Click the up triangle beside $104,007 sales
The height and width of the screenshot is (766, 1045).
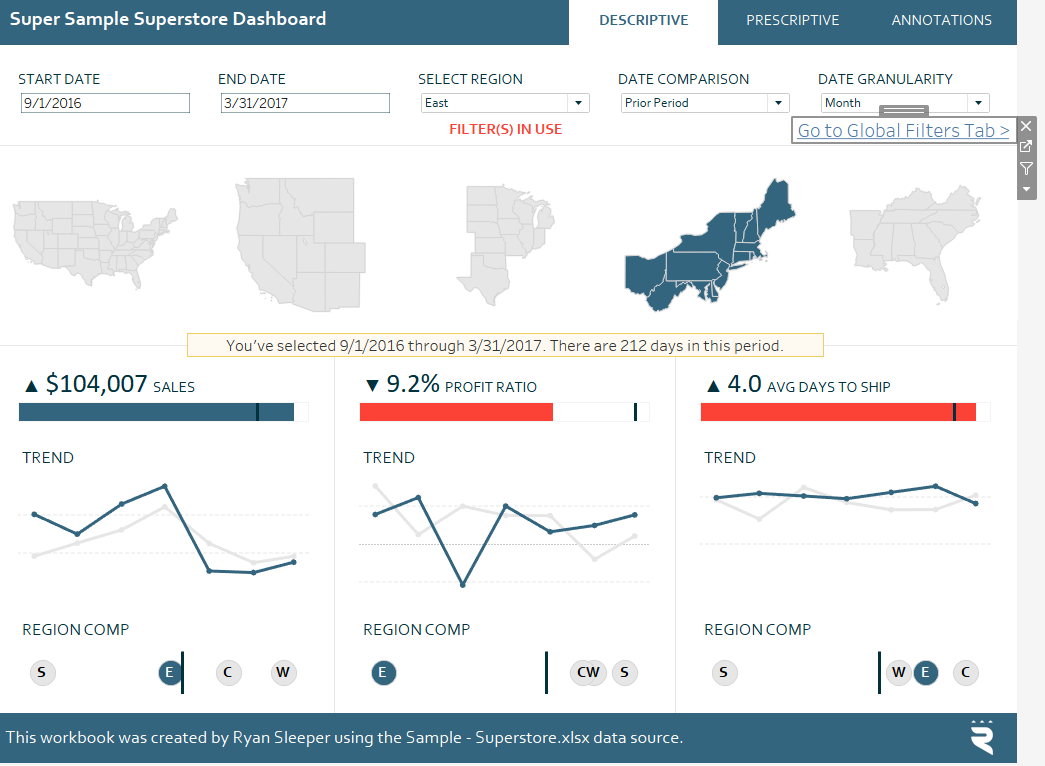pos(31,385)
